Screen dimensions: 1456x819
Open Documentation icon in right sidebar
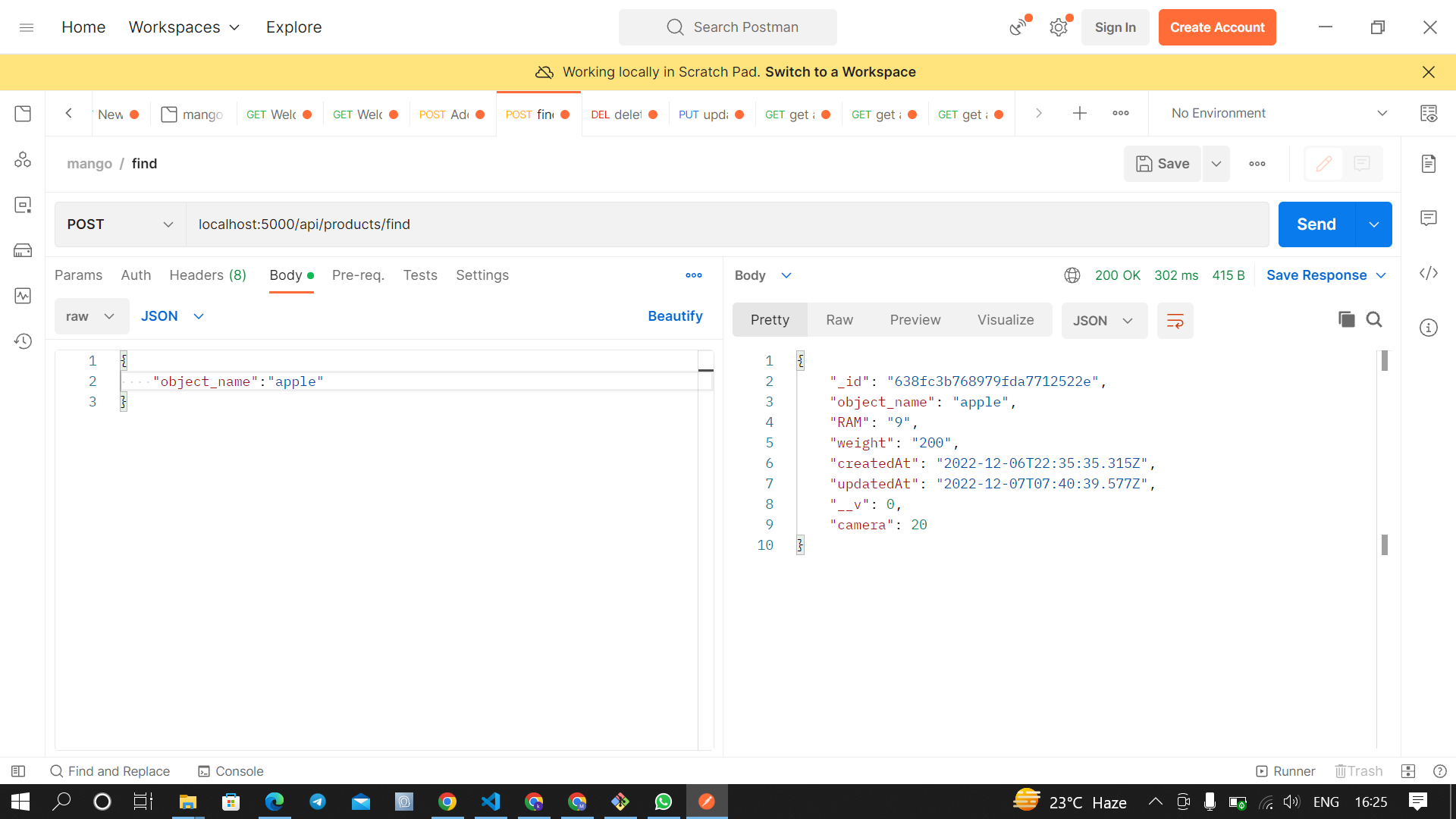[1429, 164]
